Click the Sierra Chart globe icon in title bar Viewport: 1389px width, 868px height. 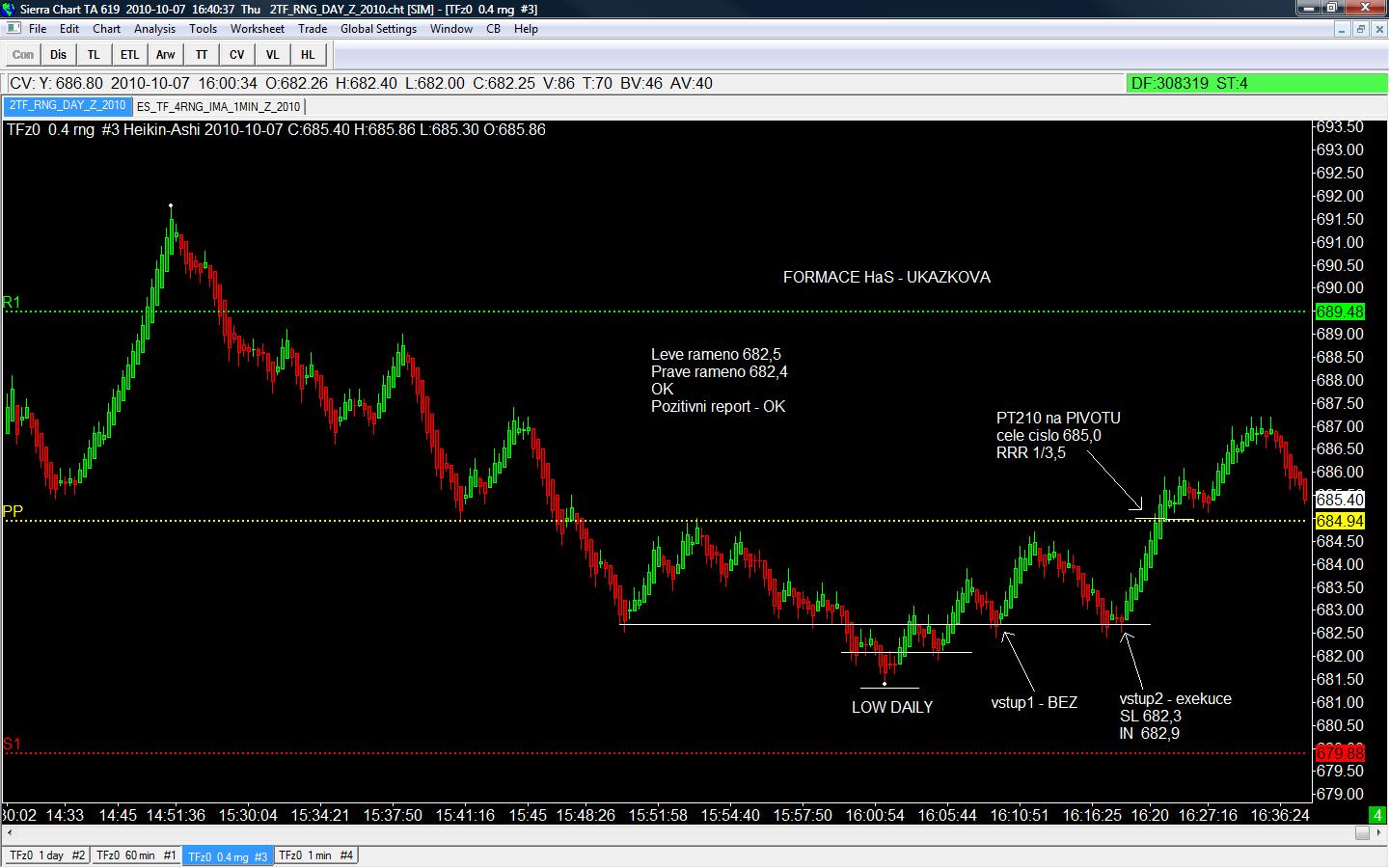[x=10, y=9]
